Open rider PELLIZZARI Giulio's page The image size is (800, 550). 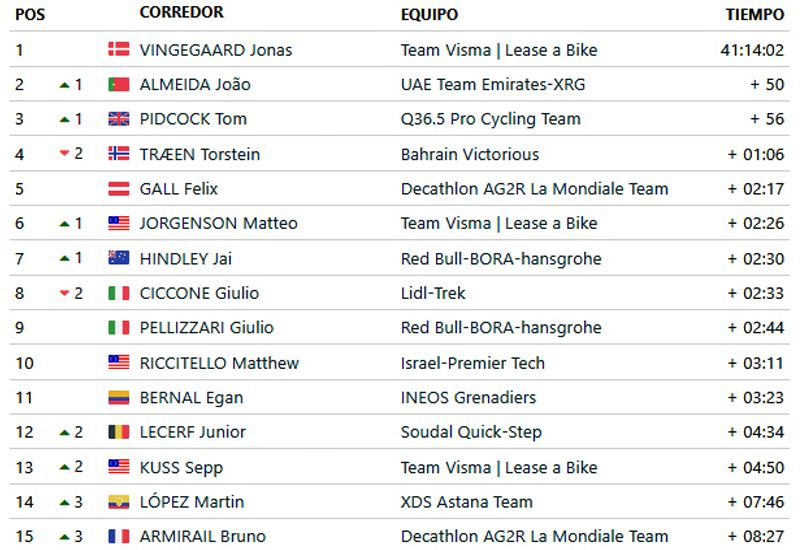207,328
